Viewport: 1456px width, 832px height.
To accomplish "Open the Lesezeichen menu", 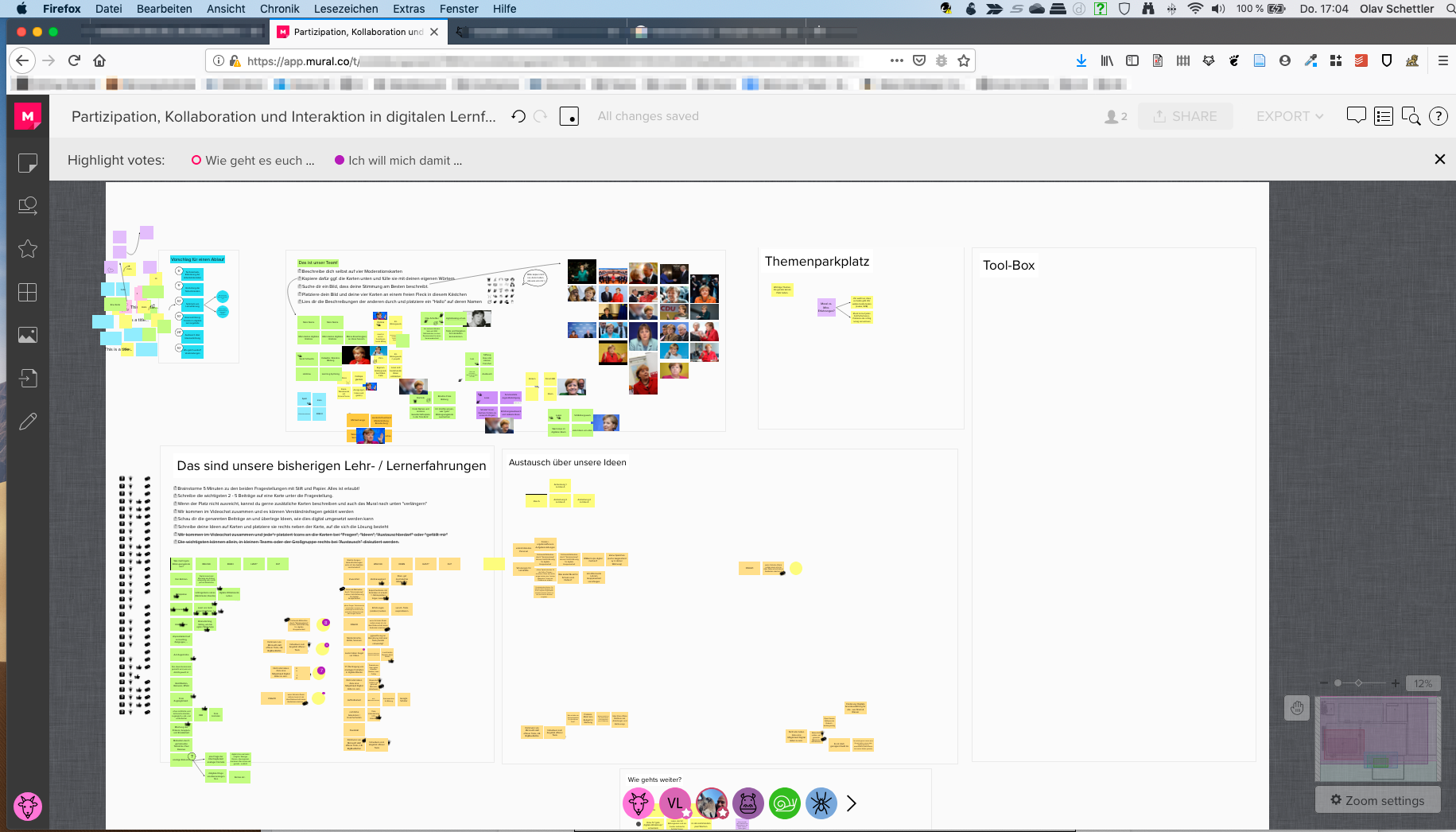I will 346,9.
